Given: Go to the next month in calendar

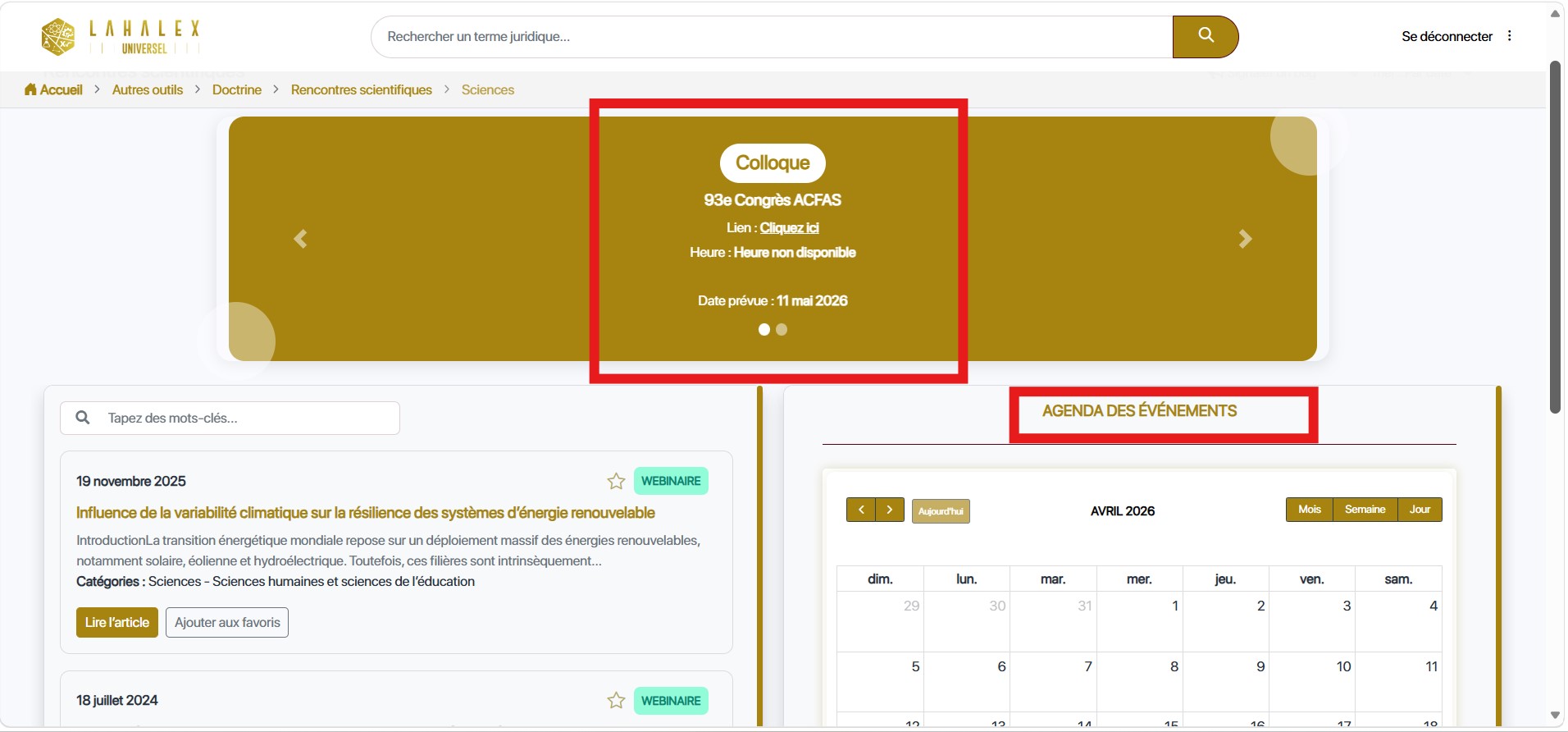Looking at the screenshot, I should (890, 510).
